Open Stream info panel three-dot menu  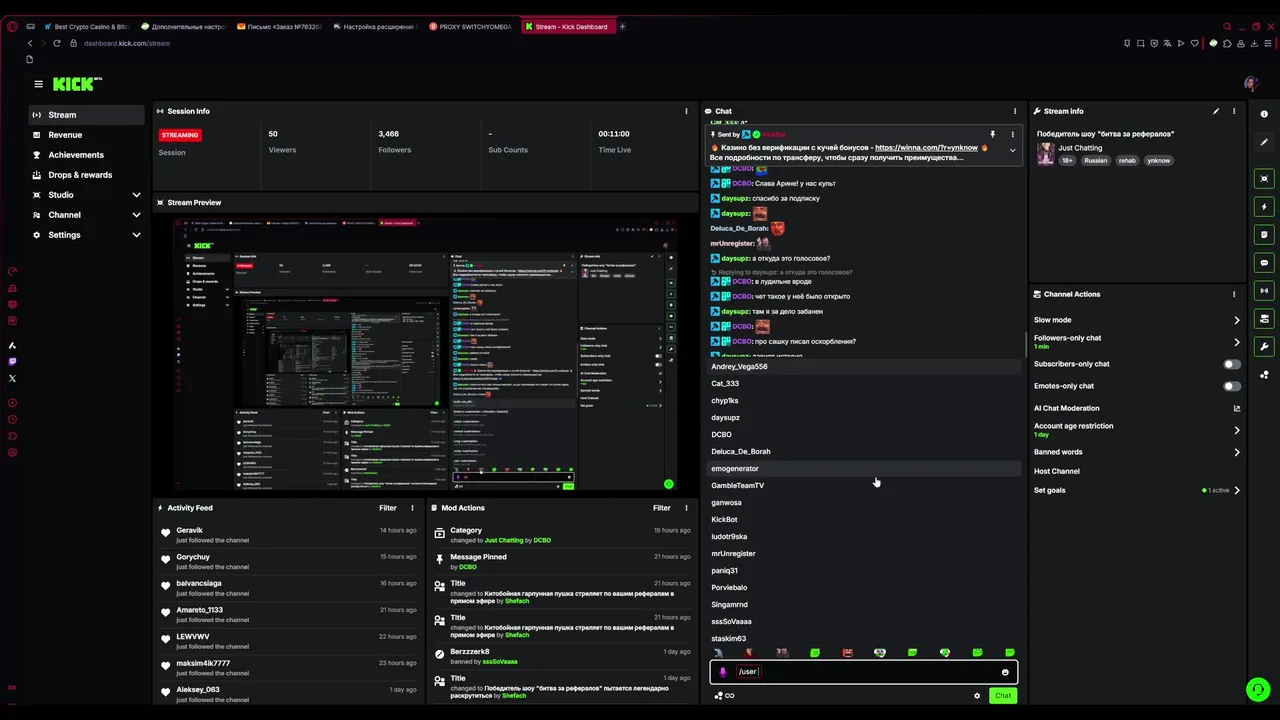(1234, 111)
